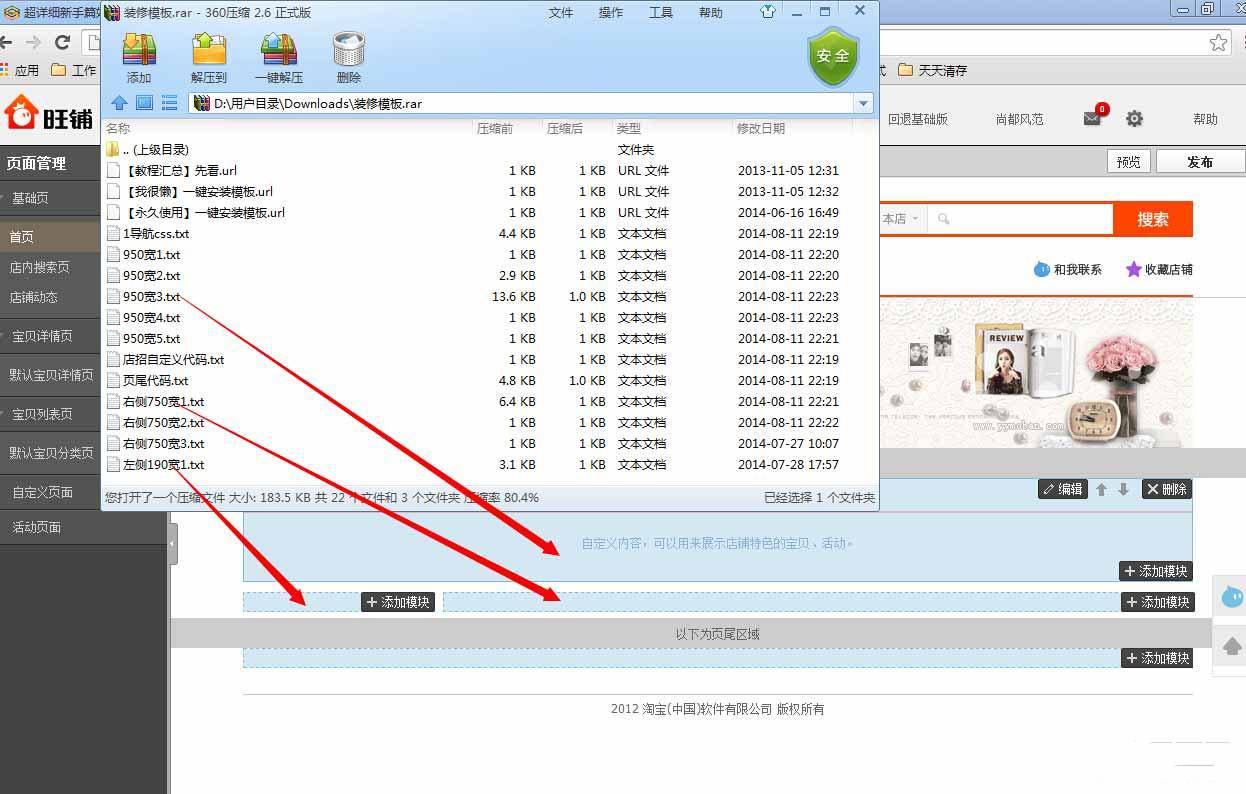Screen dimensions: 1246x794
Task: Open the 工具 menu
Action: [661, 13]
